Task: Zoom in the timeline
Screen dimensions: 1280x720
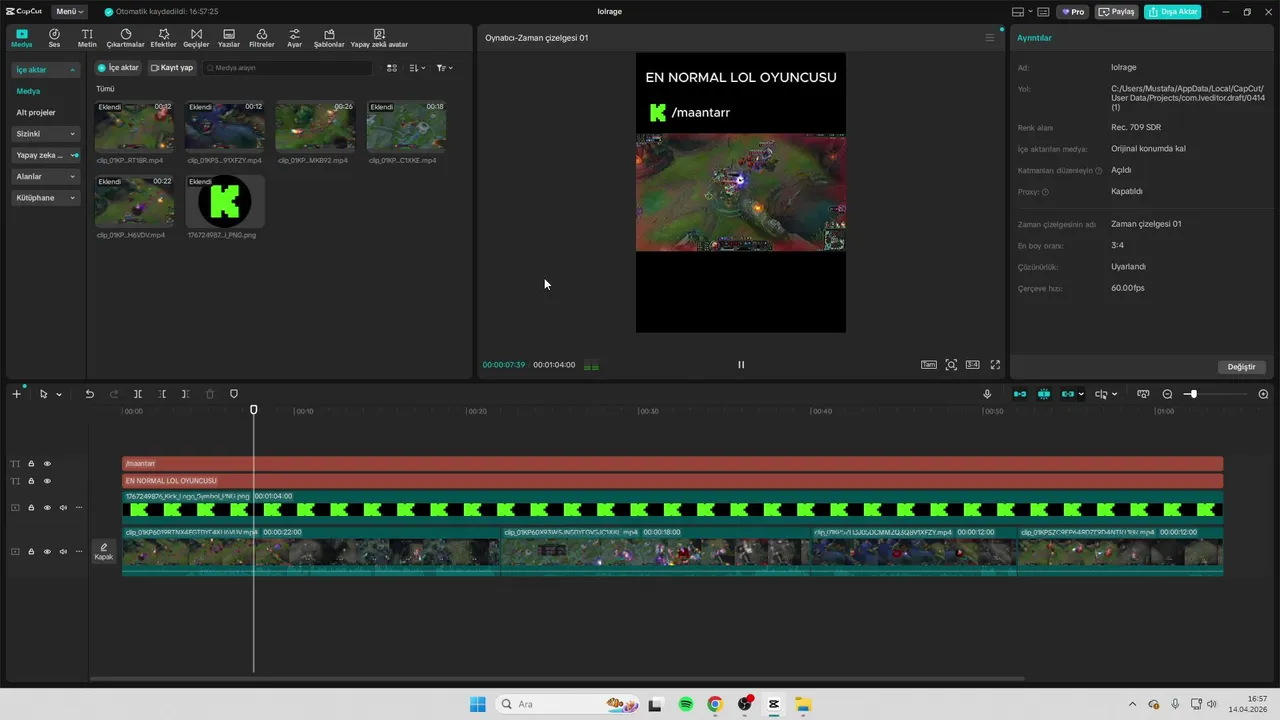Action: click(1263, 394)
